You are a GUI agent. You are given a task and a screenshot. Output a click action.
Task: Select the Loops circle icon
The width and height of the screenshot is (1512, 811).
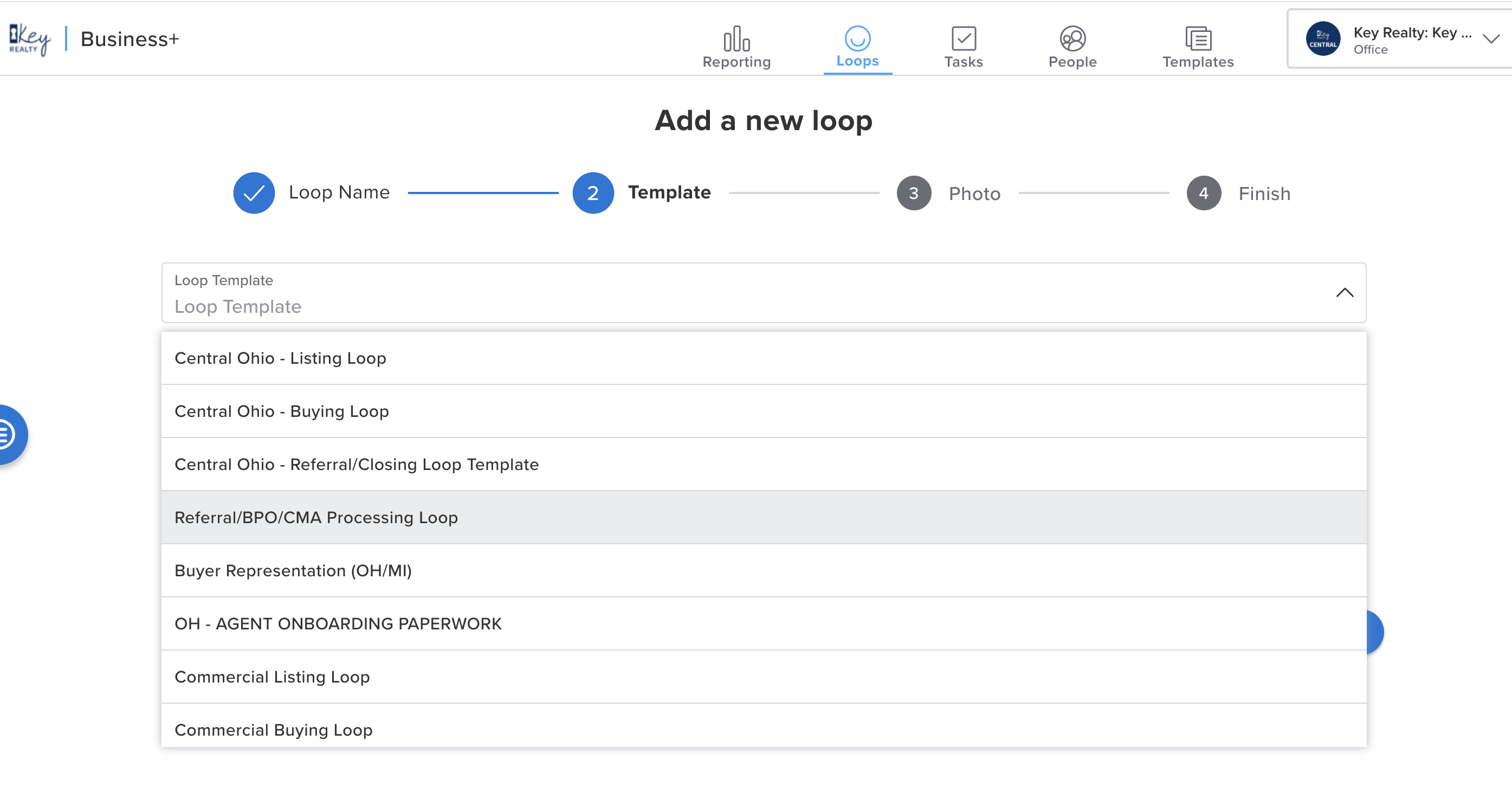click(x=857, y=38)
